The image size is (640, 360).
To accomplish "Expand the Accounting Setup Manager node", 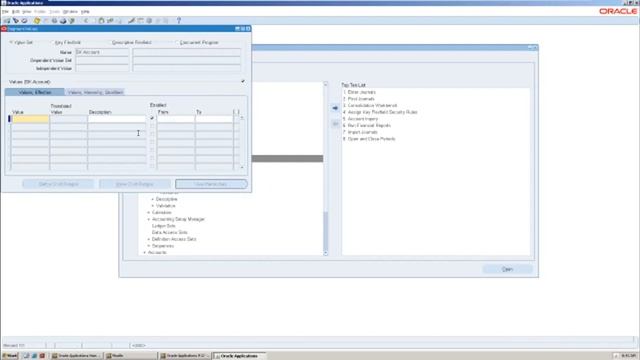I will coord(149,219).
